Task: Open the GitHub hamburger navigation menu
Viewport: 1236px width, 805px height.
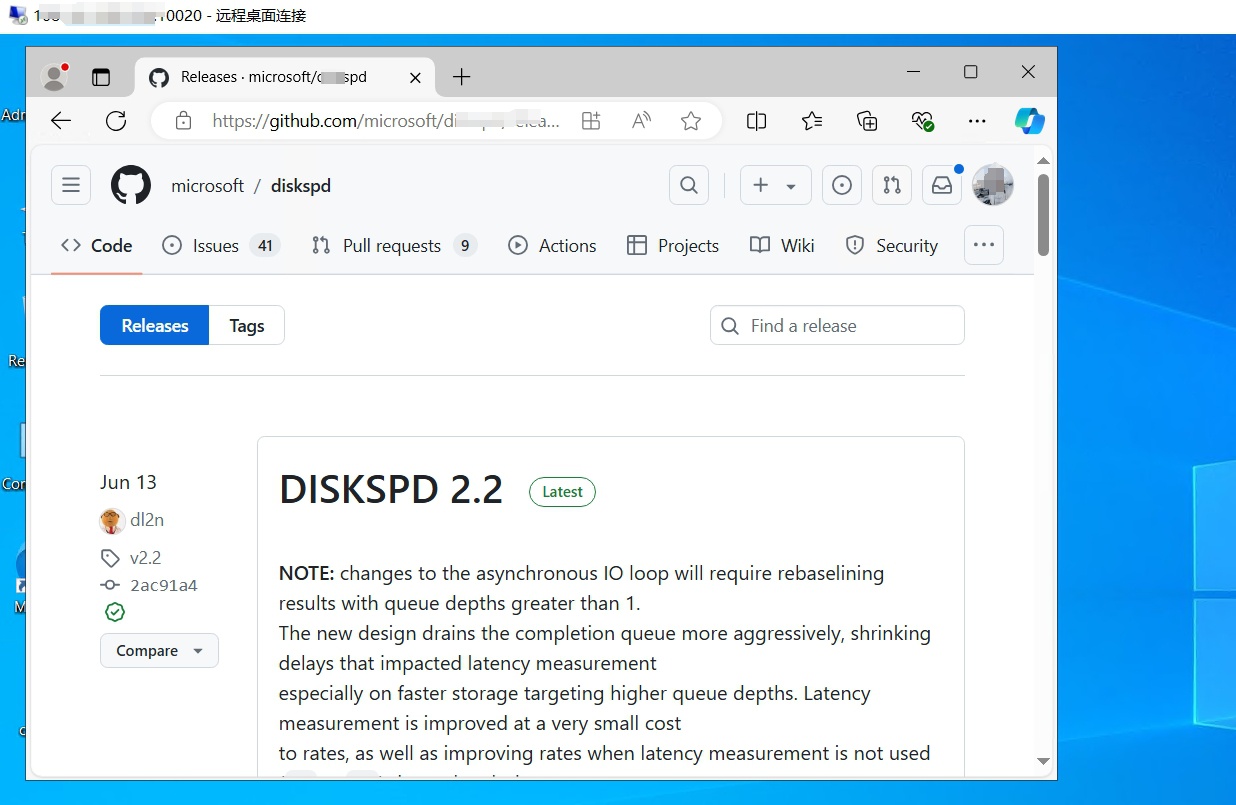Action: click(71, 186)
